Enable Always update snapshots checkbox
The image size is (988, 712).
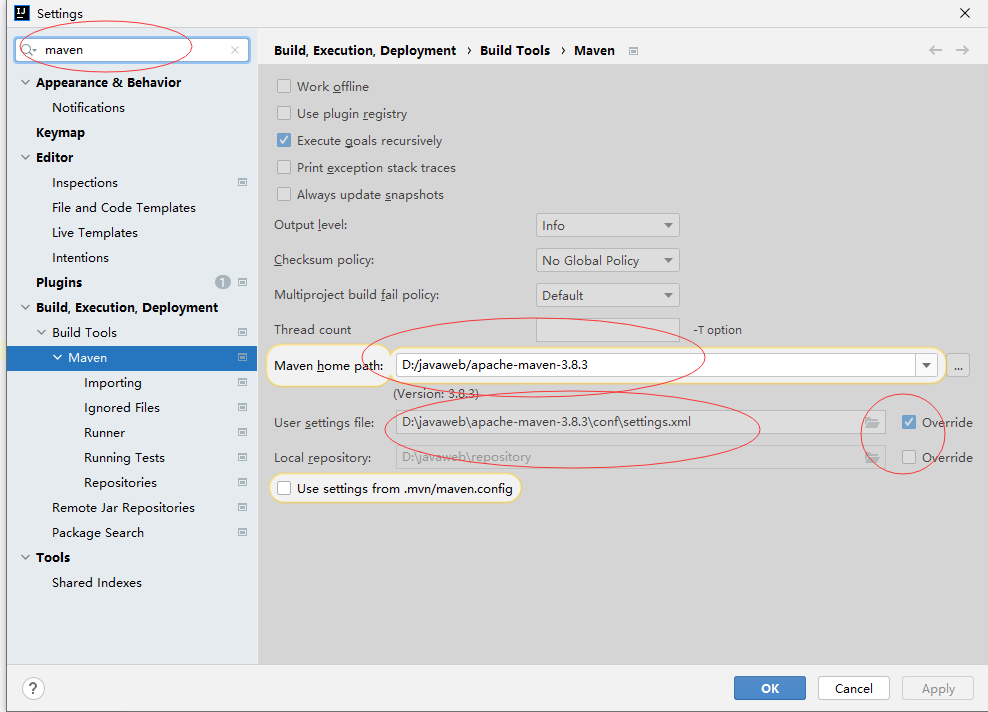coord(284,195)
